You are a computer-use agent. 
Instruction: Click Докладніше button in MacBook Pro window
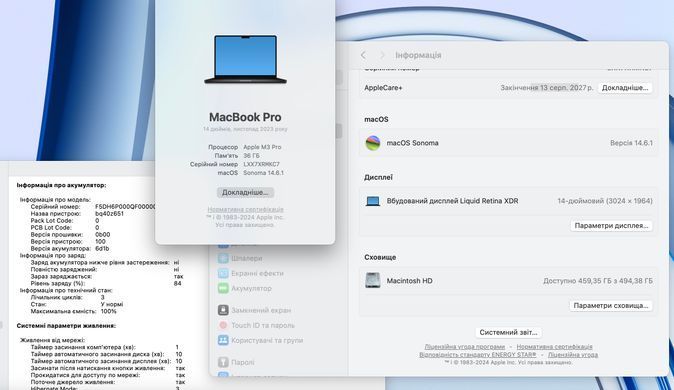pyautogui.click(x=245, y=192)
